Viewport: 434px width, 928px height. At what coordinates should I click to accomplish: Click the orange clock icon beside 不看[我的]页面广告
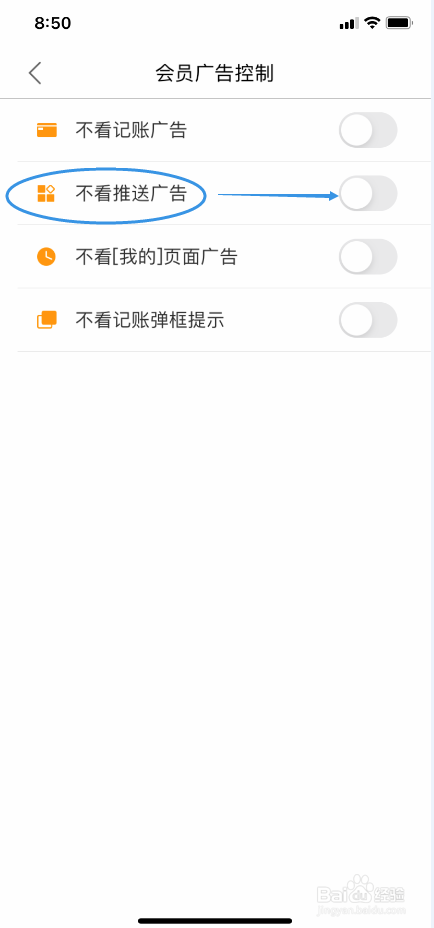point(46,257)
